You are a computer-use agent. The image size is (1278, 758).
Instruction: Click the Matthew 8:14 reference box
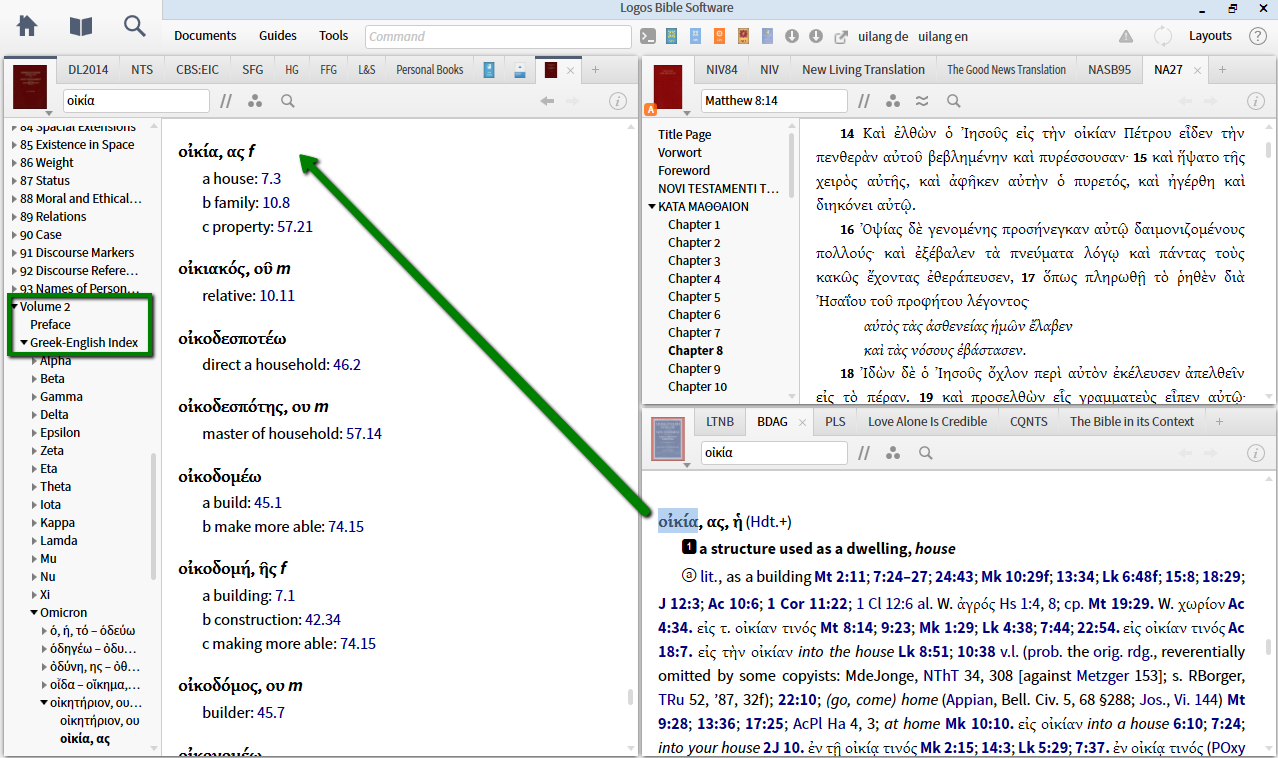[x=774, y=101]
